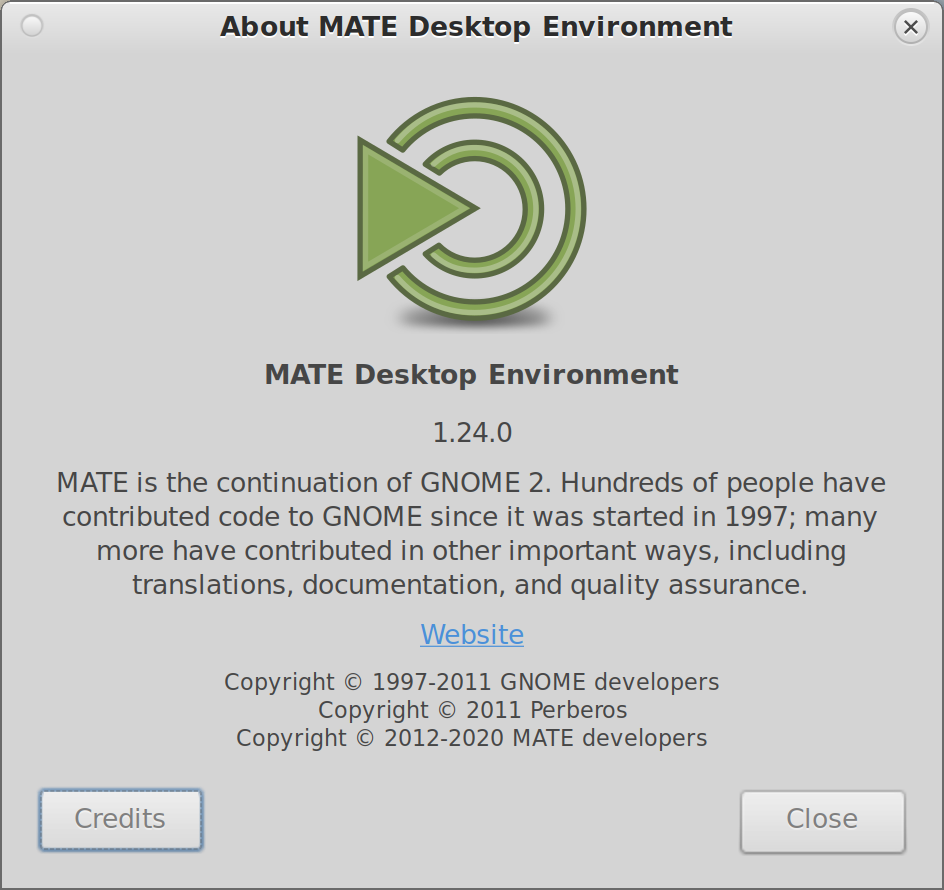944x890 pixels.
Task: Click the GNOME developers copyright line
Action: (472, 682)
